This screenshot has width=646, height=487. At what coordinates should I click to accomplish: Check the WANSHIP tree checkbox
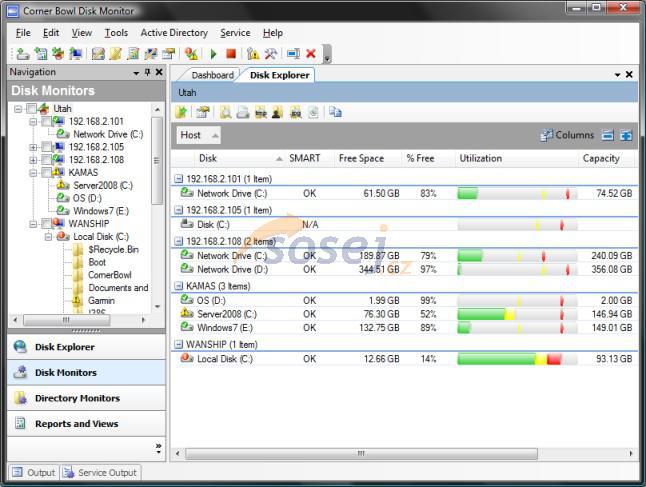pos(47,224)
